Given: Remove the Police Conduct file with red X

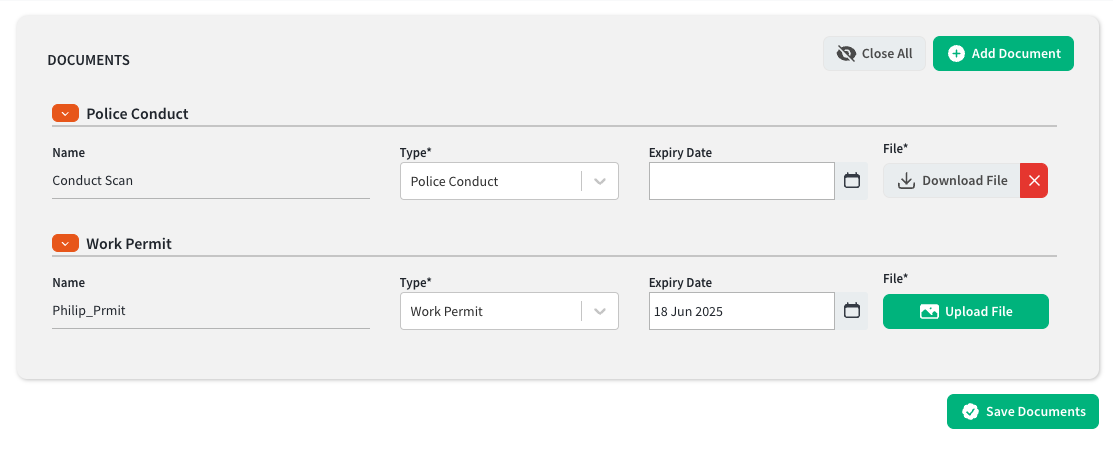Looking at the screenshot, I should 1034,181.
